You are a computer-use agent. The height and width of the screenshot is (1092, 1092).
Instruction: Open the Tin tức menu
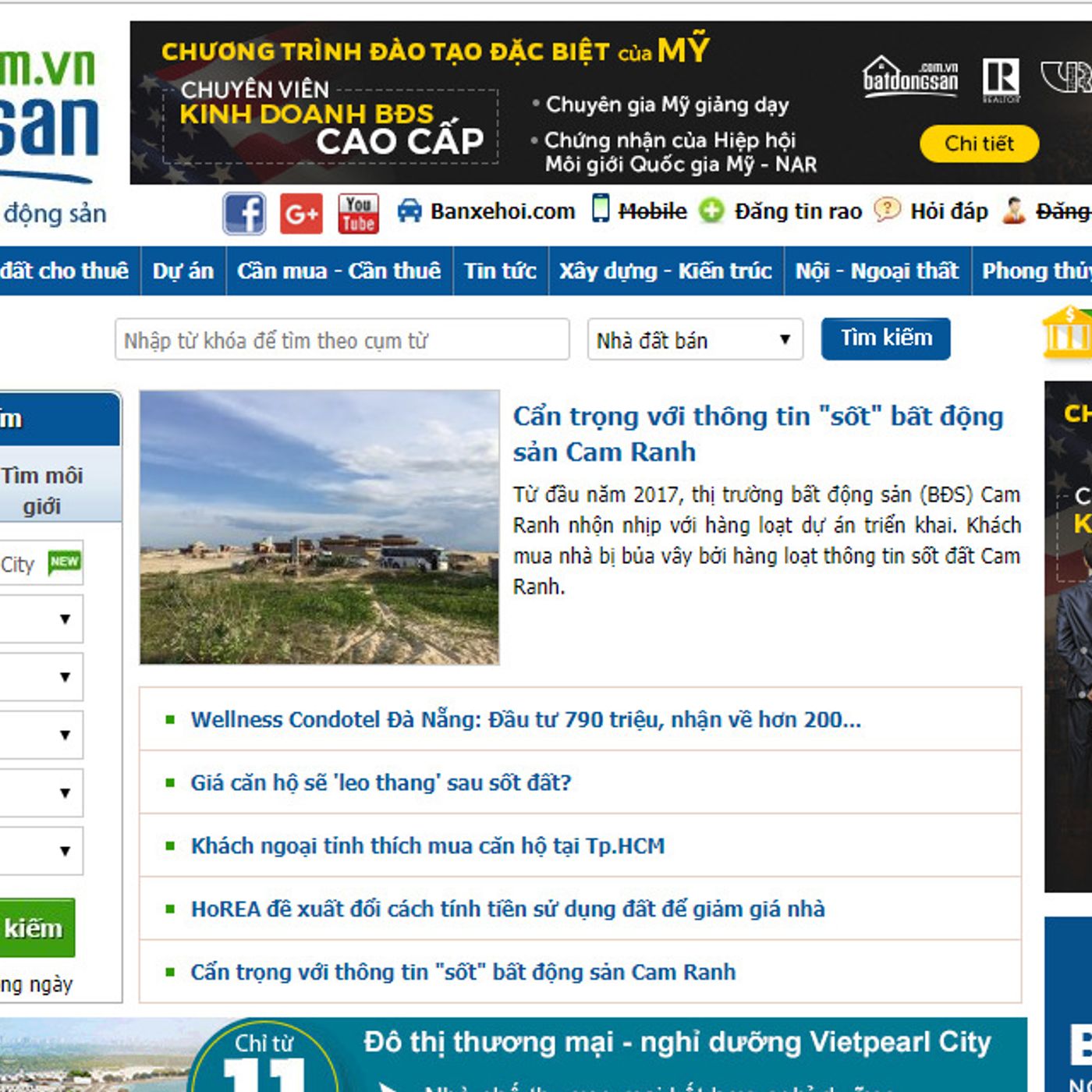pyautogui.click(x=501, y=271)
